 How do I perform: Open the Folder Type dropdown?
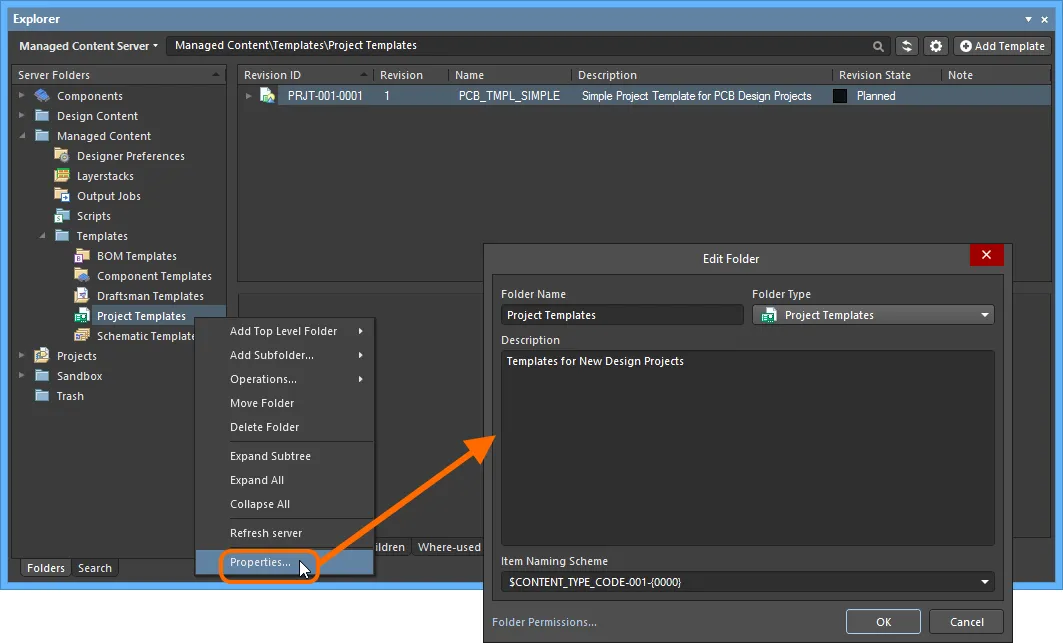[984, 315]
